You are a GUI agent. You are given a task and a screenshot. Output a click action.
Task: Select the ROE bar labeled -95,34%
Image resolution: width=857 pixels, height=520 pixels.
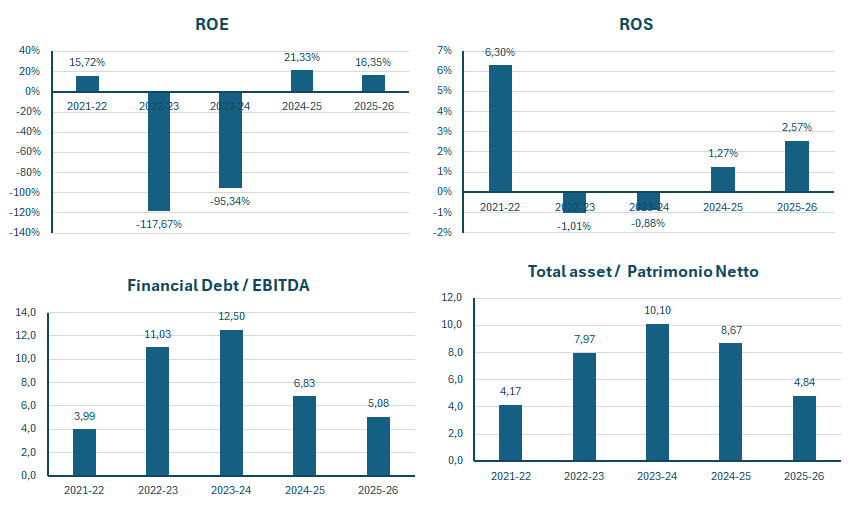(230, 140)
